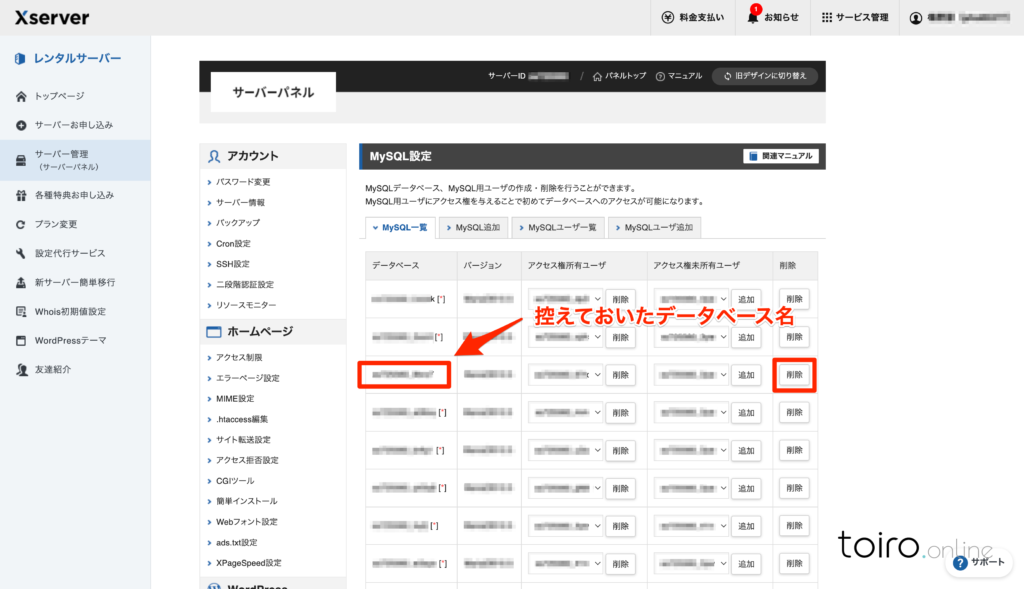Click the home icon for トップページ
Screen dimensions: 1024x589
pos(21,96)
